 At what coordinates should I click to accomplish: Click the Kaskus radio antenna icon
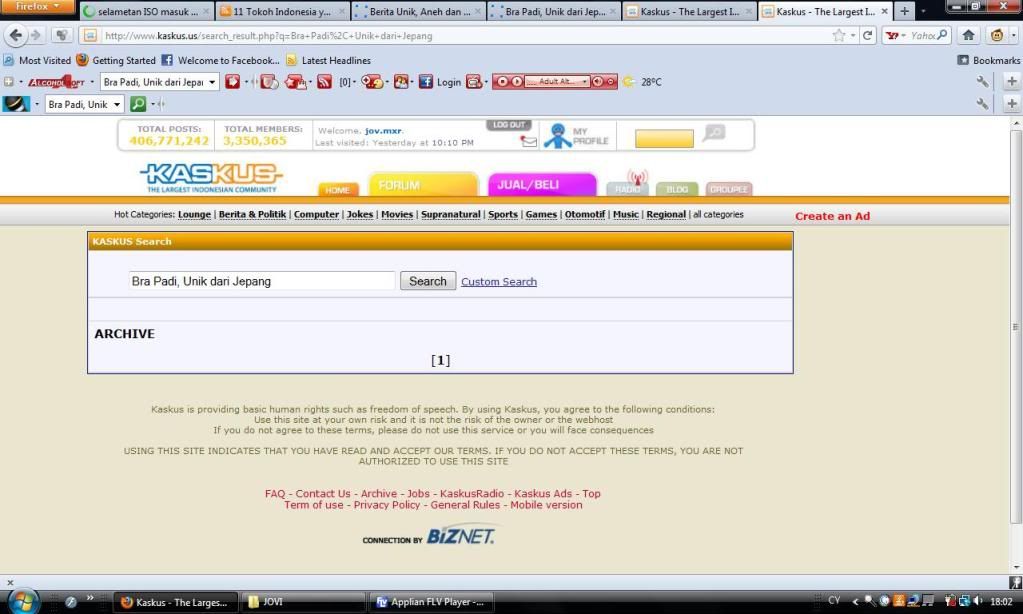[637, 177]
